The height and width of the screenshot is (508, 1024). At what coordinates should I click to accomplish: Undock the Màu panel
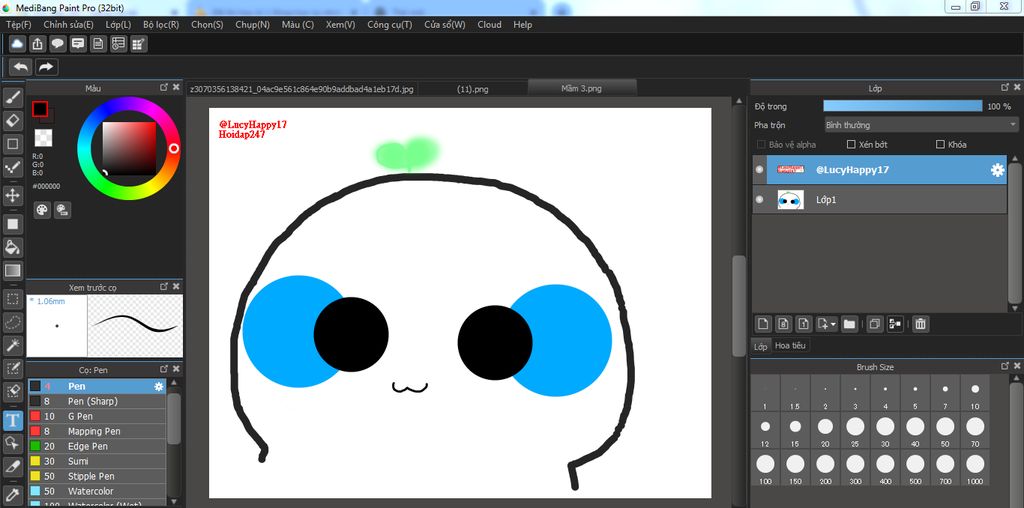(164, 87)
